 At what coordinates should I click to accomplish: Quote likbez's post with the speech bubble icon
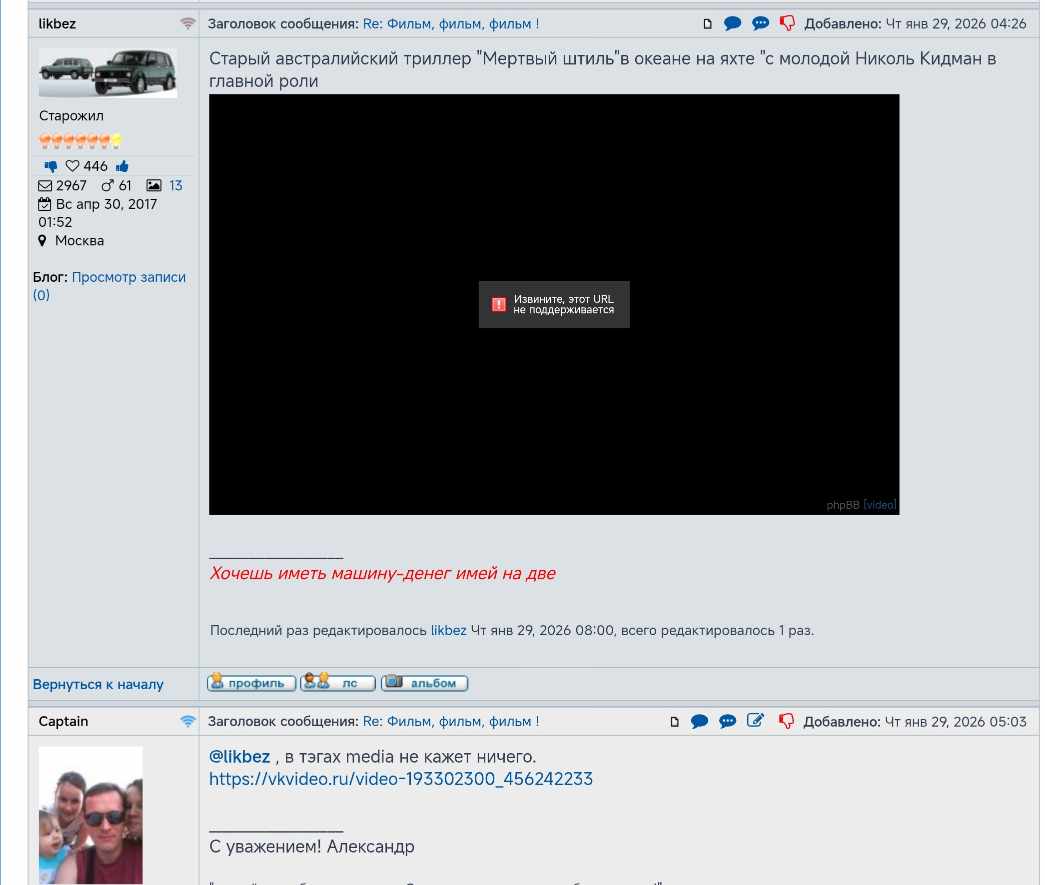point(731,23)
